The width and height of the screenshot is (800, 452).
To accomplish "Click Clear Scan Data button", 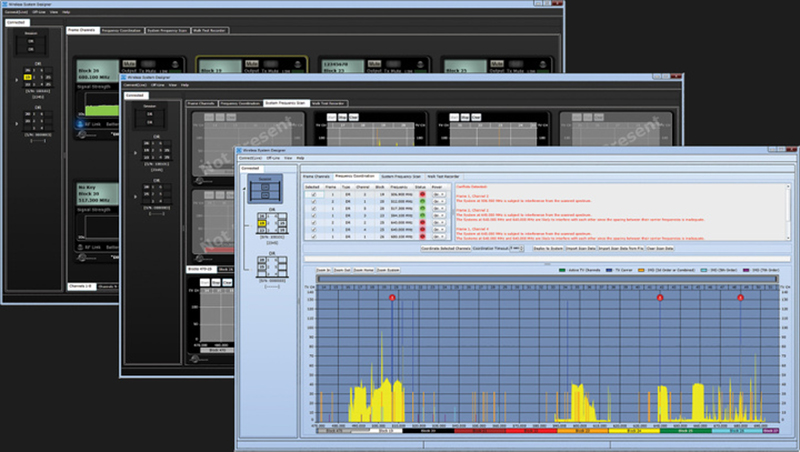I will click(660, 248).
